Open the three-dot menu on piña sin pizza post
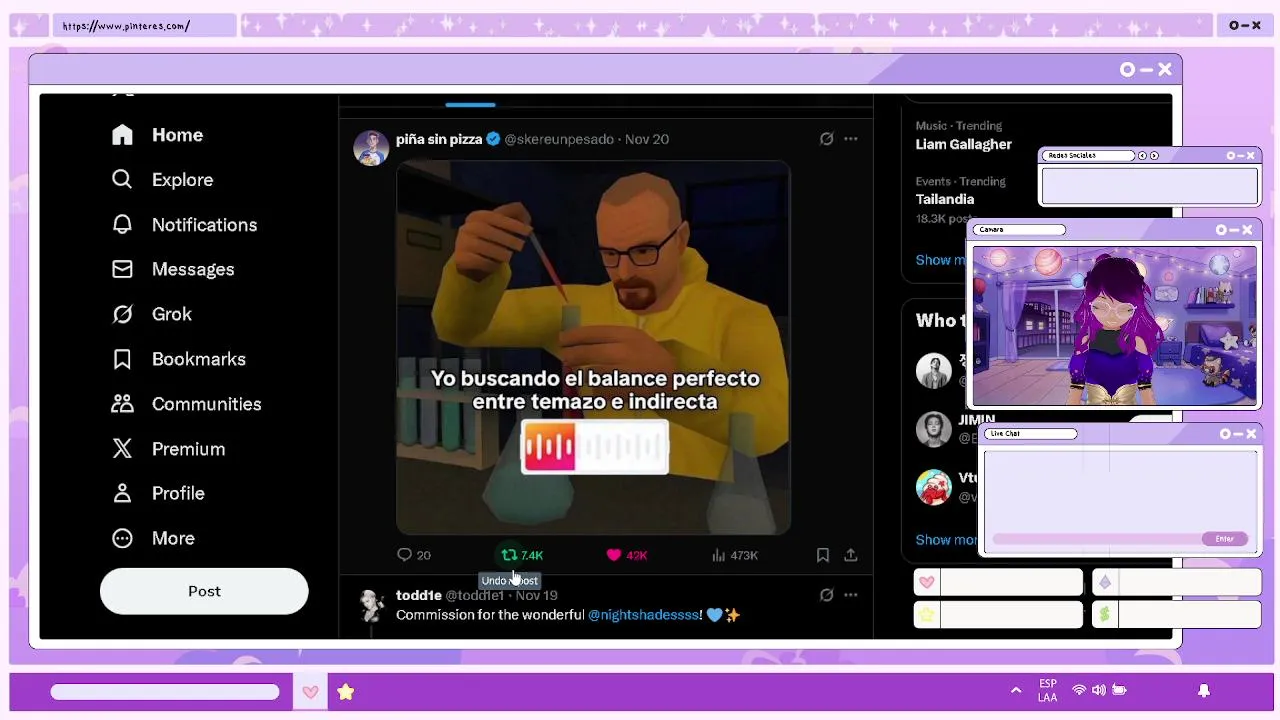 coord(850,139)
